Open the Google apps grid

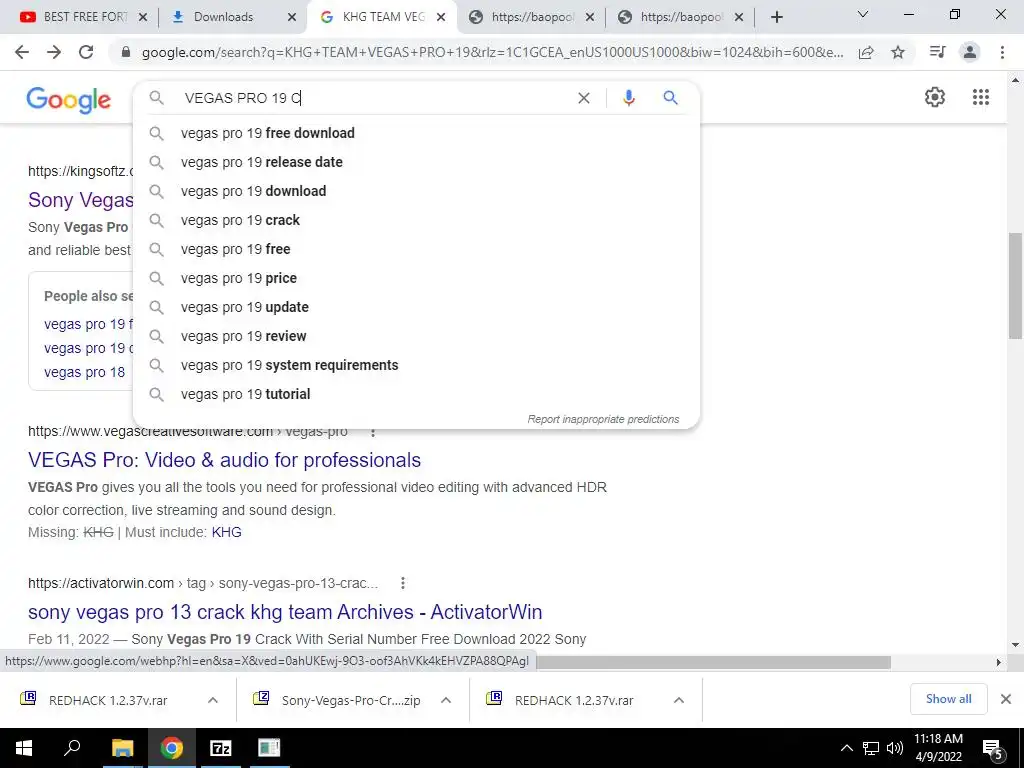(x=980, y=97)
